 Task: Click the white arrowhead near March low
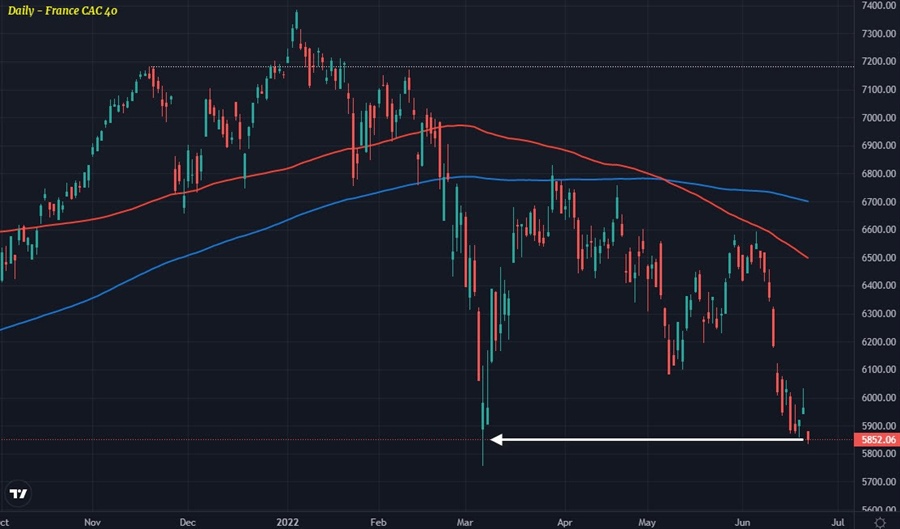494,438
